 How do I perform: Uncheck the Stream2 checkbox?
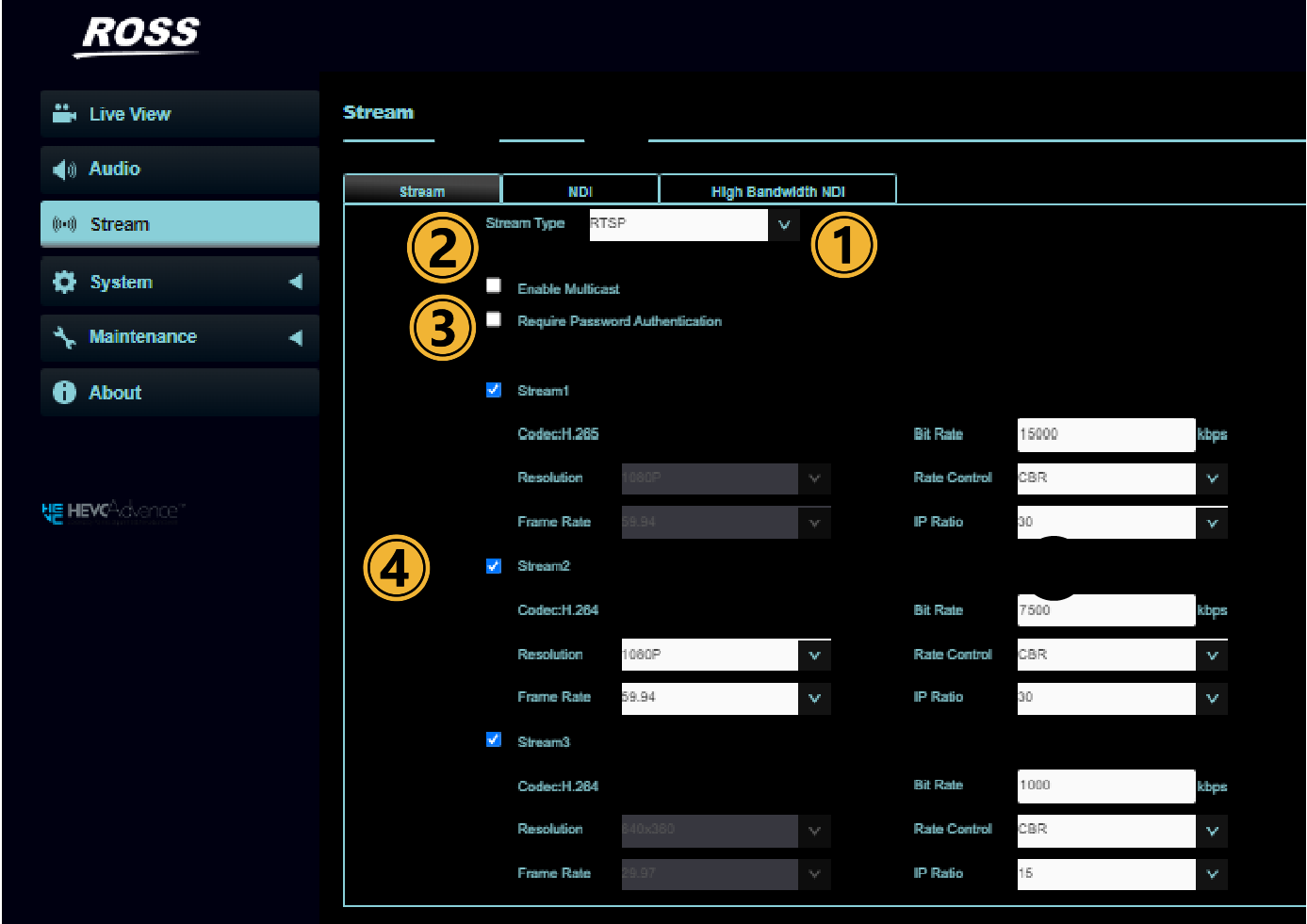pyautogui.click(x=494, y=566)
